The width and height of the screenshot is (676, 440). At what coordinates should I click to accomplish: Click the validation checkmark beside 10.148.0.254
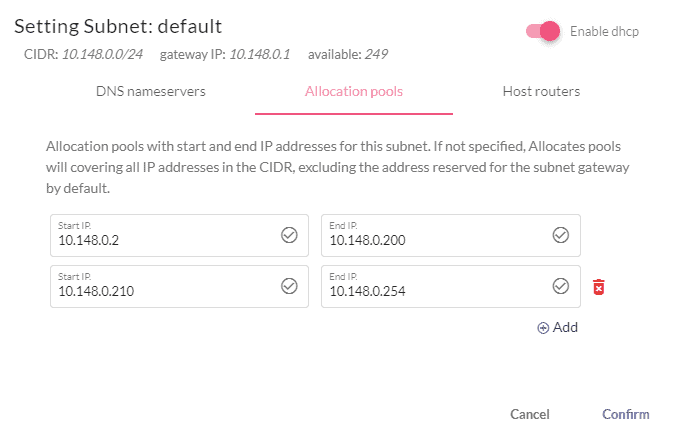(561, 286)
